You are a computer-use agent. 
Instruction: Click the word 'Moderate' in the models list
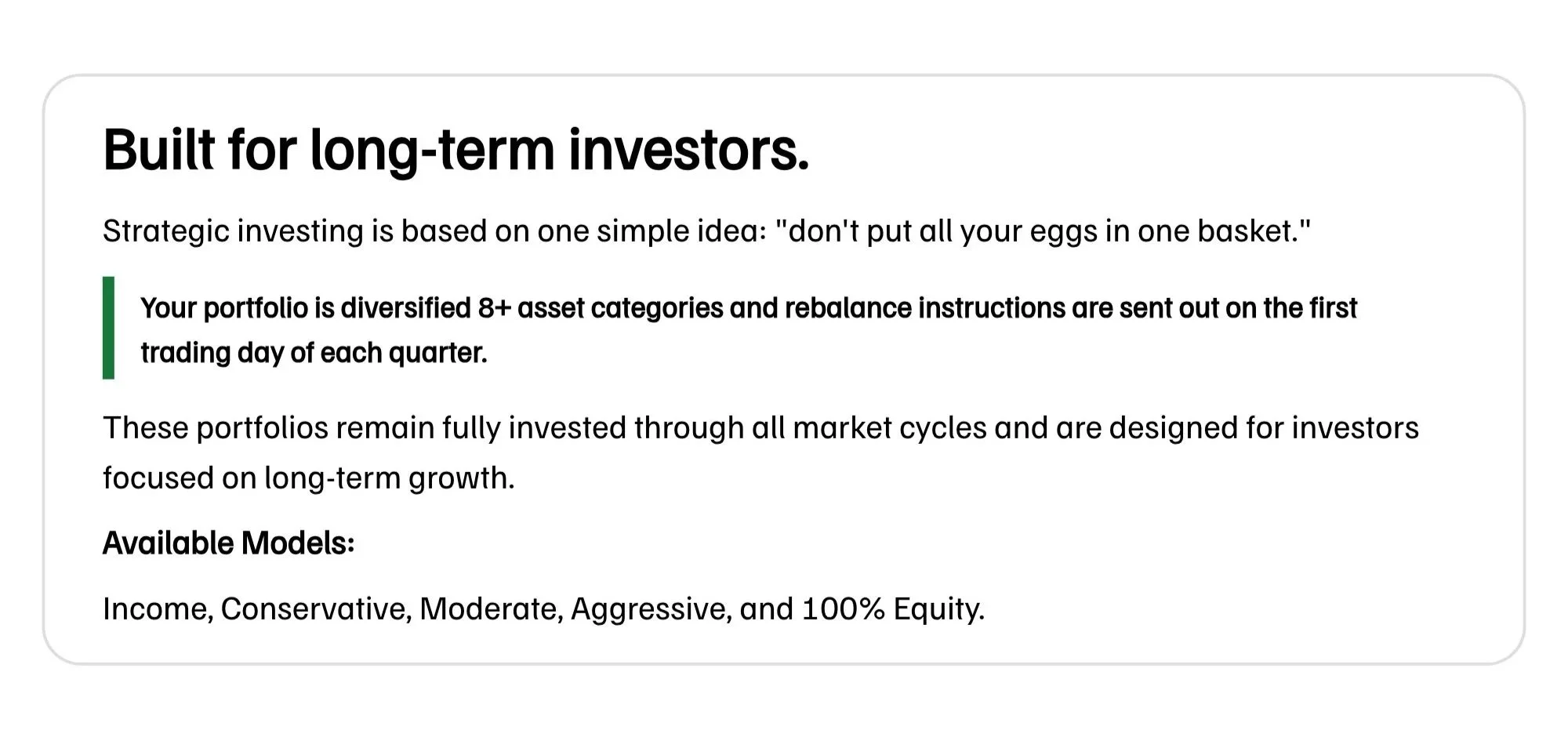pyautogui.click(x=488, y=609)
